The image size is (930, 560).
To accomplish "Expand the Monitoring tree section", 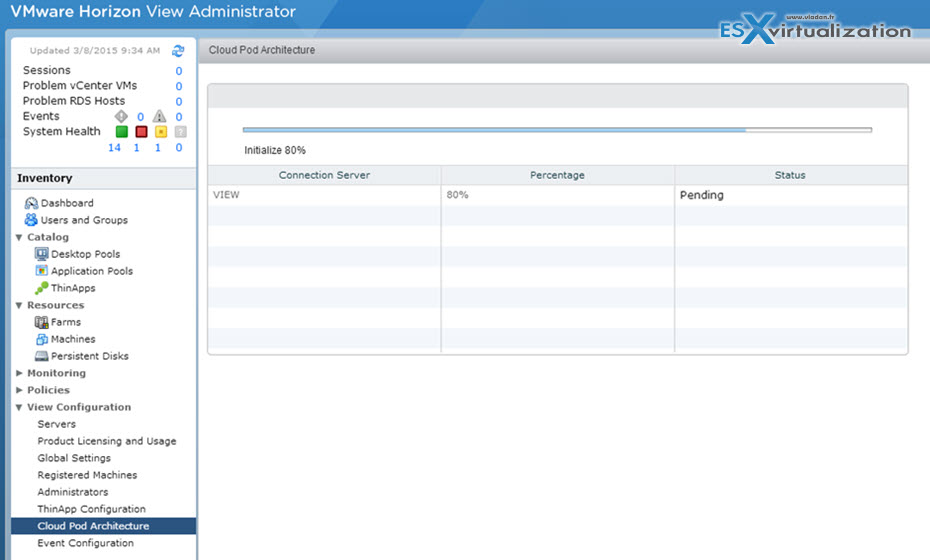I will tap(19, 373).
